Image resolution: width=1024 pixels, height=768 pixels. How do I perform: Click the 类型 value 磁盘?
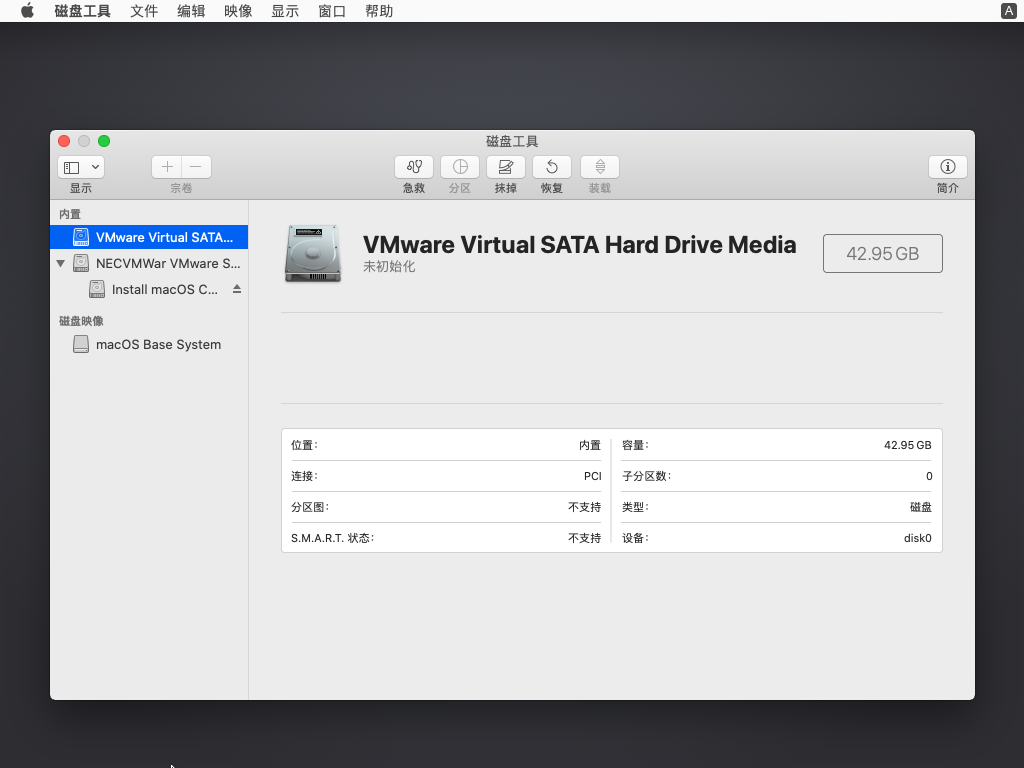(x=921, y=507)
